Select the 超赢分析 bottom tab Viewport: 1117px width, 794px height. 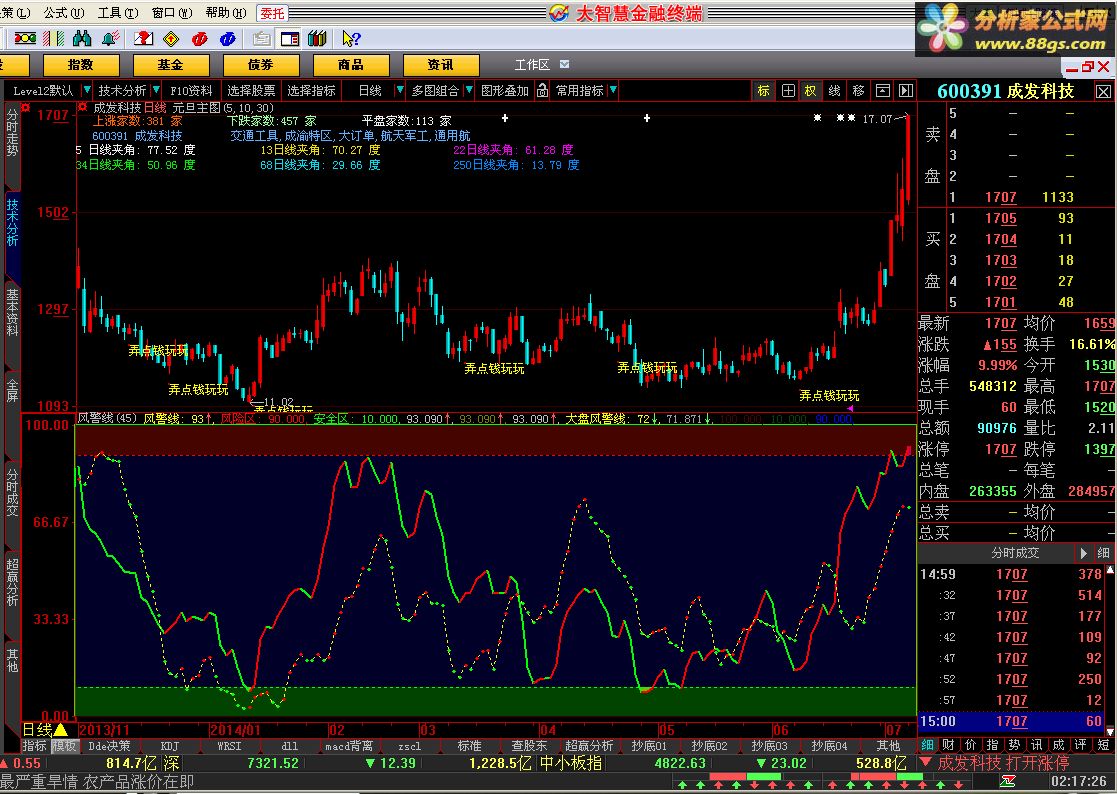point(589,746)
